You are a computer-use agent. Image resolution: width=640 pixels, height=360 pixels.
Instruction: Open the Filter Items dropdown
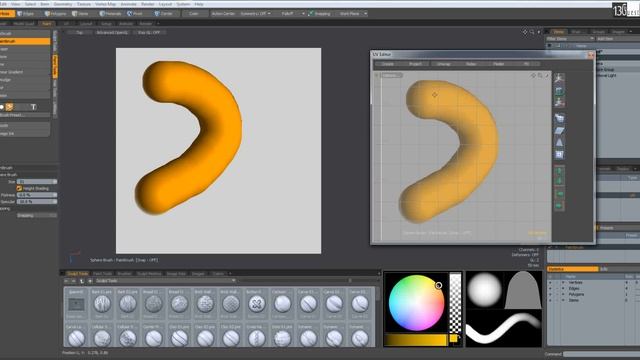coord(570,39)
